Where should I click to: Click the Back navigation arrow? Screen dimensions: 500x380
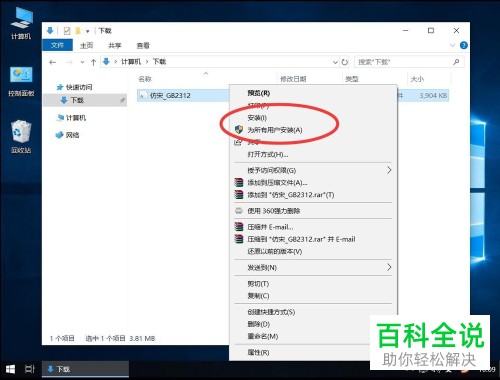pos(52,62)
